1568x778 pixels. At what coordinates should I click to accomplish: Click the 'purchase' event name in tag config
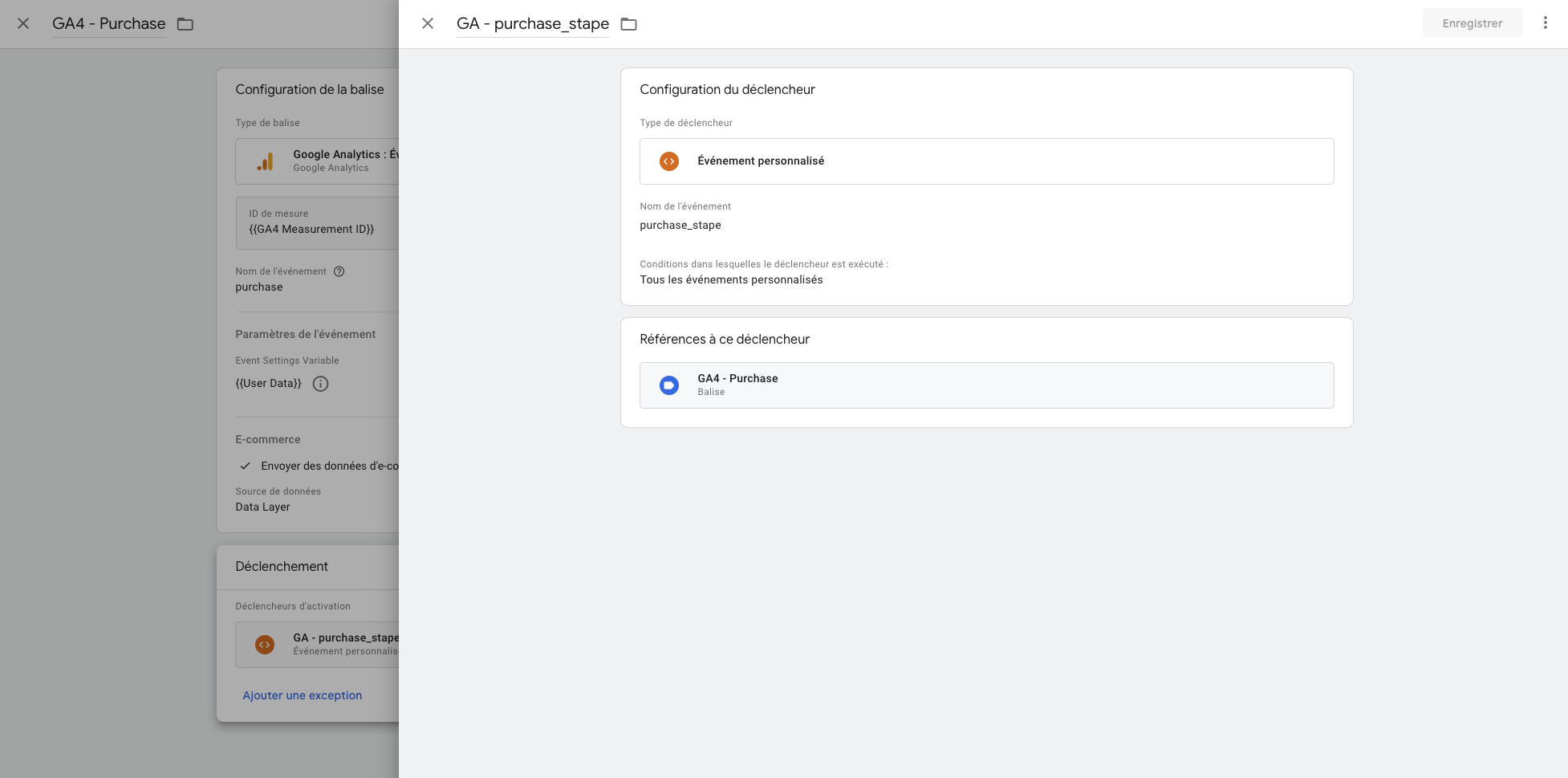coord(259,287)
